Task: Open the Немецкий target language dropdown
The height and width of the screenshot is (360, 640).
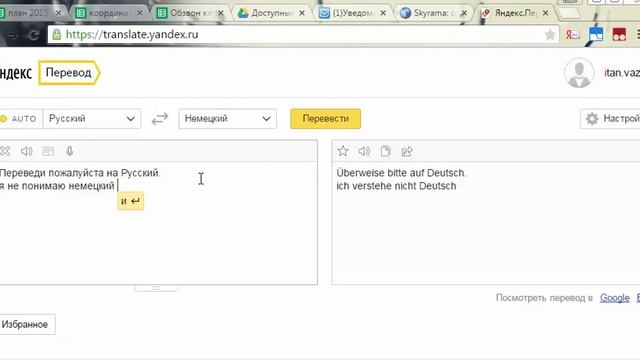Action: tap(227, 119)
